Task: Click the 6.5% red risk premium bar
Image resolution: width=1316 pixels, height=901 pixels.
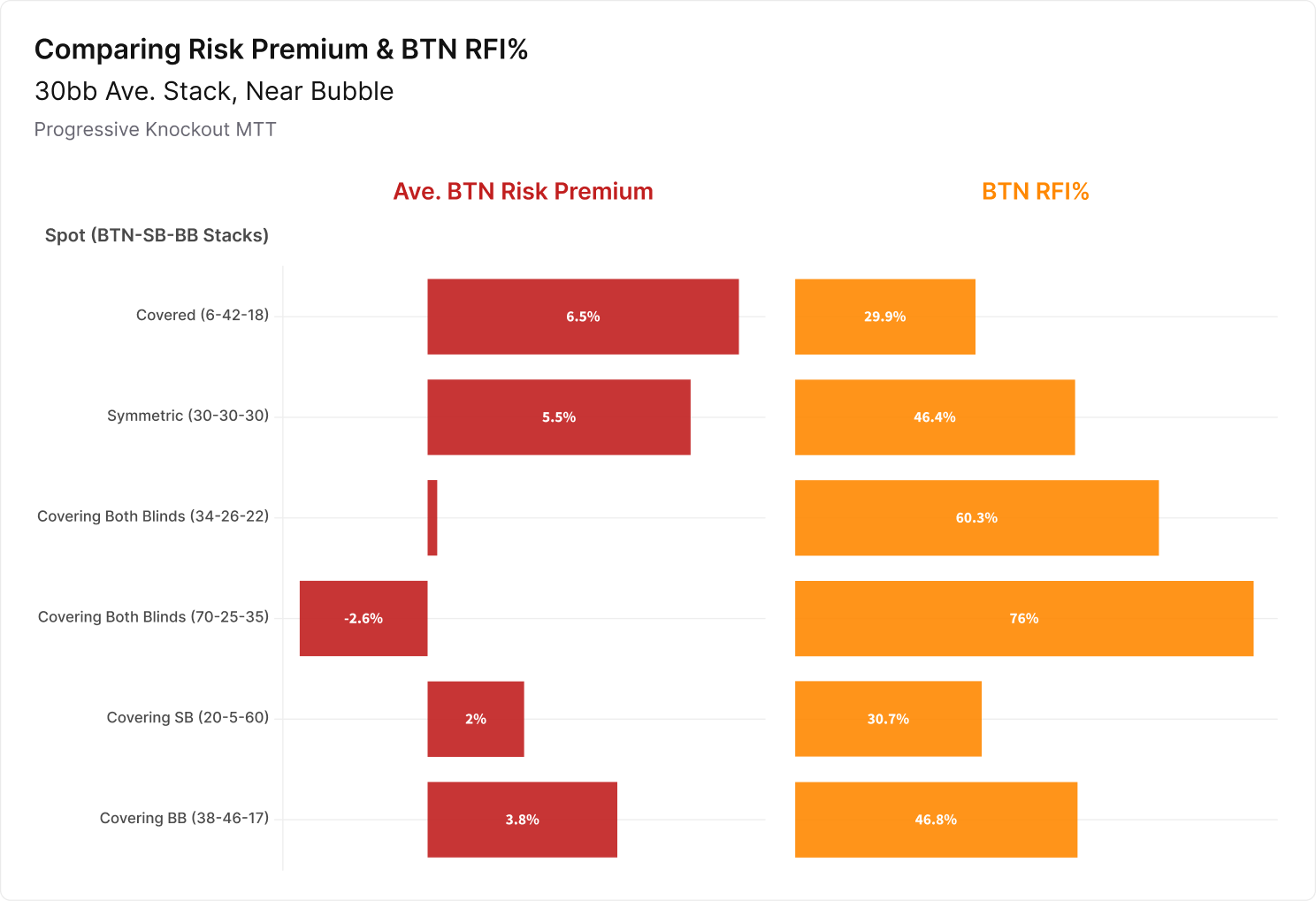Action: point(583,317)
